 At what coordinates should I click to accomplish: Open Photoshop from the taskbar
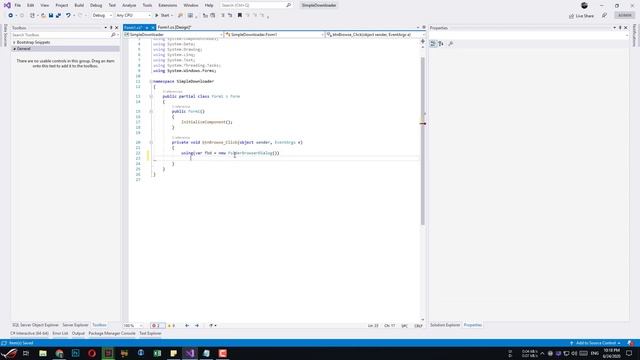pos(76,353)
